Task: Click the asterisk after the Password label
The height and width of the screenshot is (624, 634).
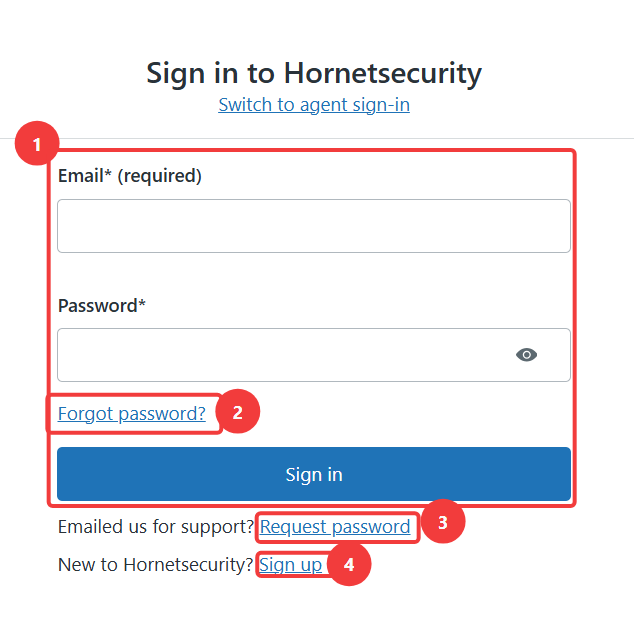Action: [x=142, y=302]
